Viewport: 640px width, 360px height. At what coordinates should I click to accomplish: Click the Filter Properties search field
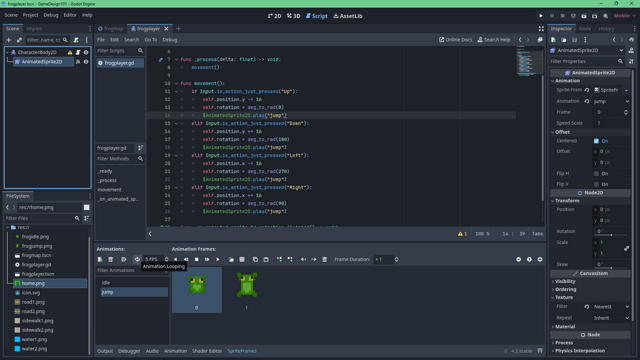coord(587,61)
